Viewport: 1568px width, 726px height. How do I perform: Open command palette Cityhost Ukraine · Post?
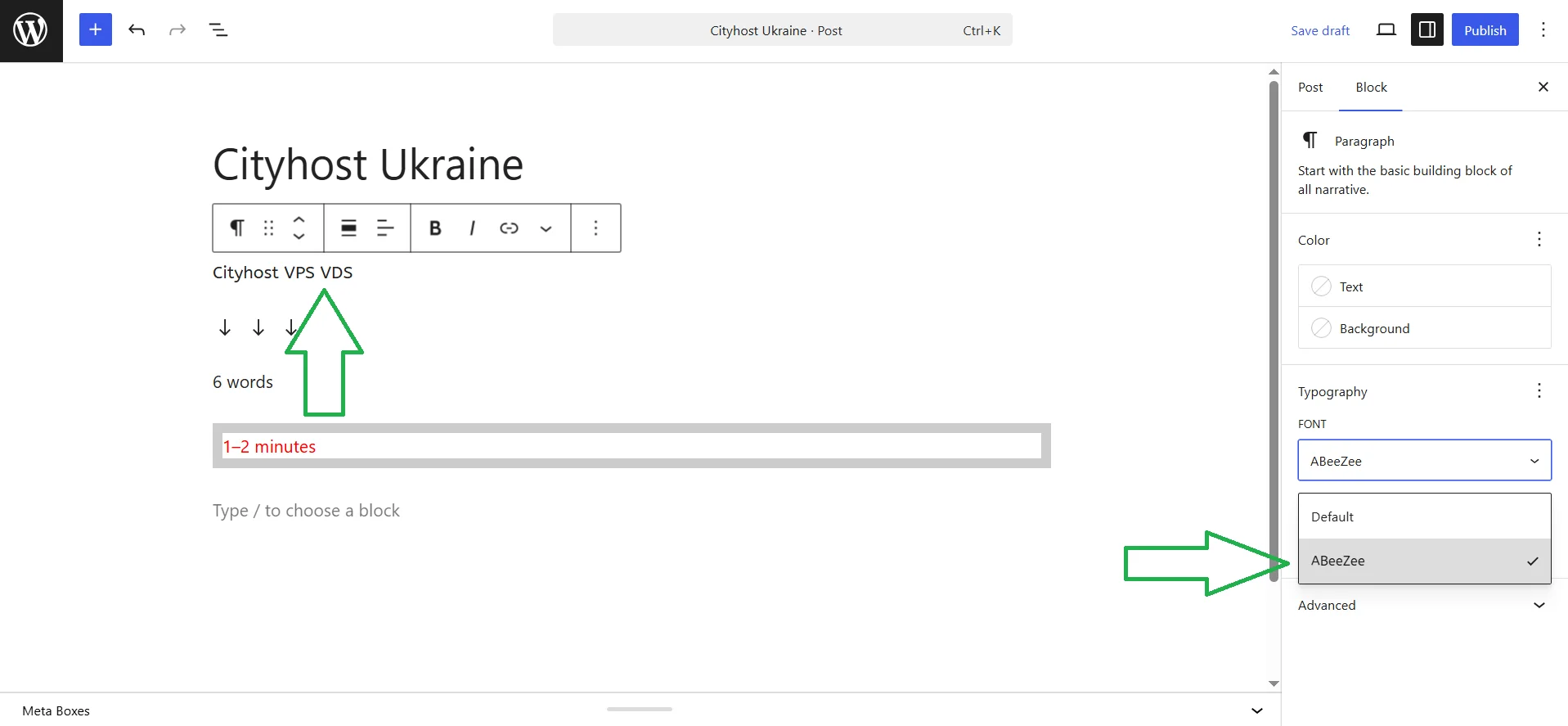pos(783,29)
